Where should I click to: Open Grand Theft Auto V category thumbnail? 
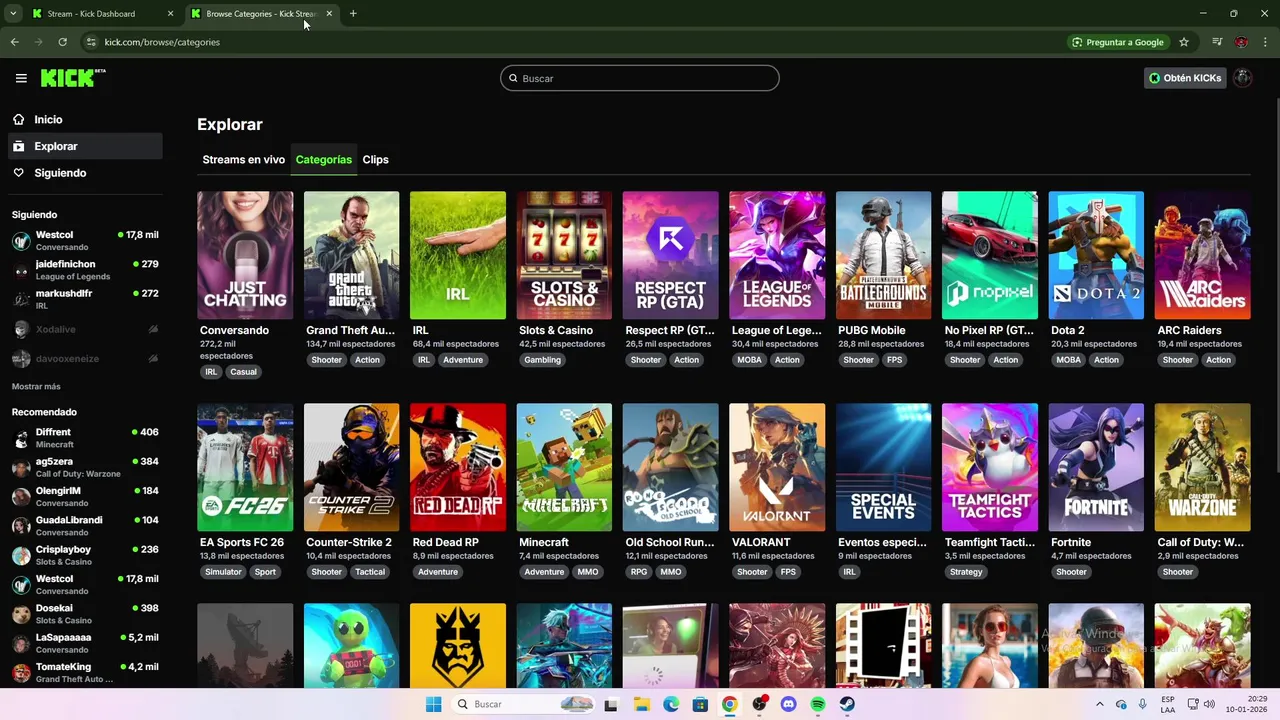click(351, 255)
